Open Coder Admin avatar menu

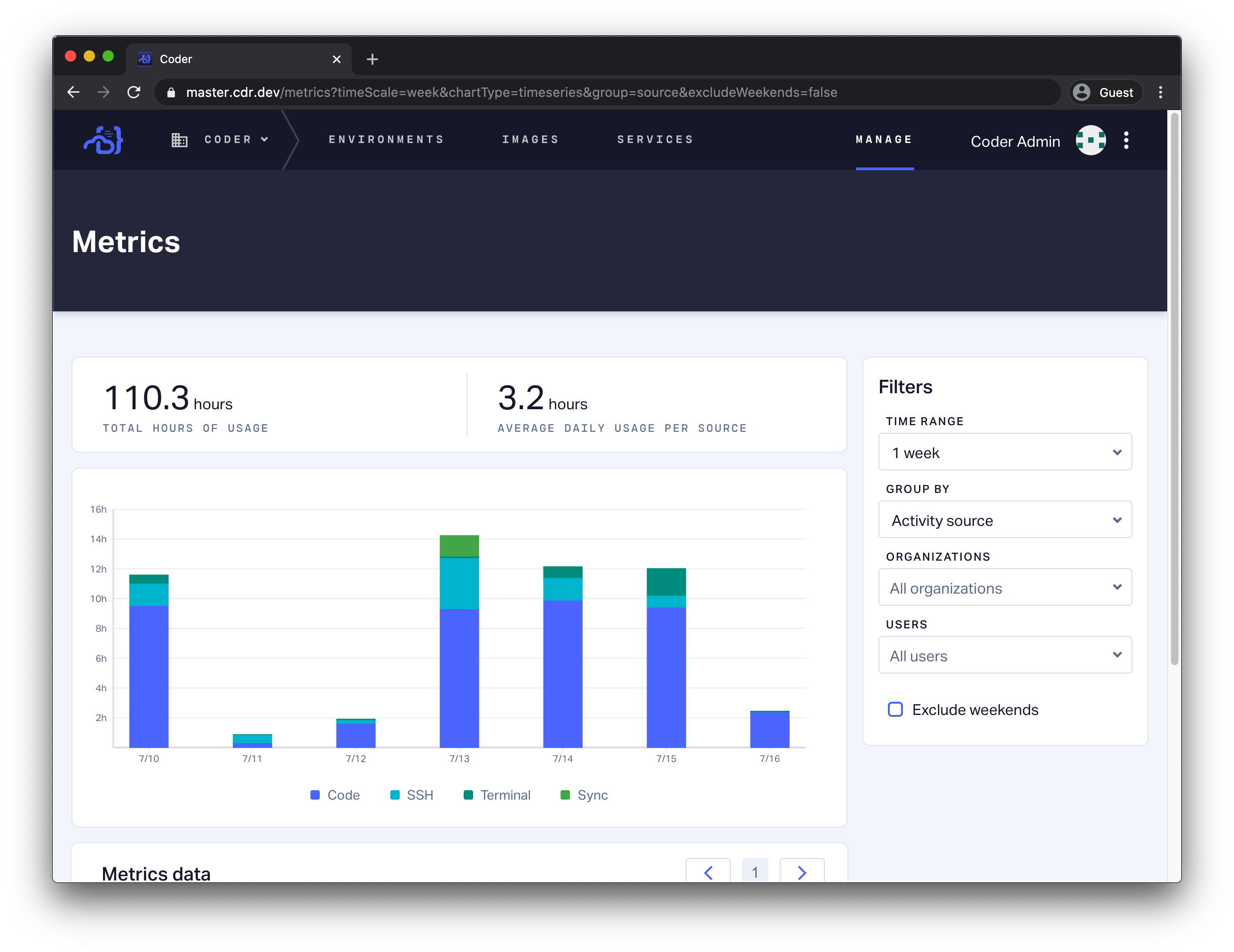1090,140
